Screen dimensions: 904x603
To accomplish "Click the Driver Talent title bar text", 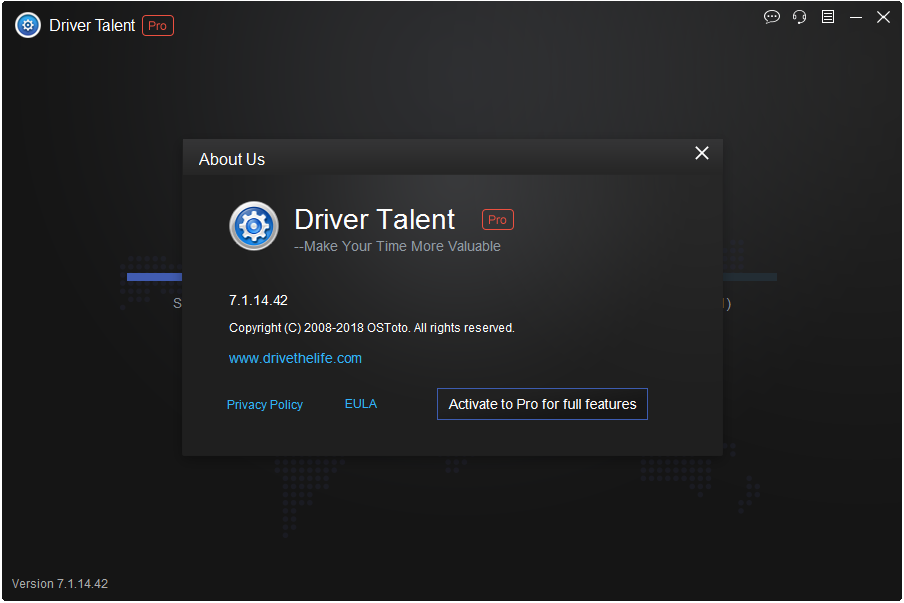I will (x=92, y=25).
